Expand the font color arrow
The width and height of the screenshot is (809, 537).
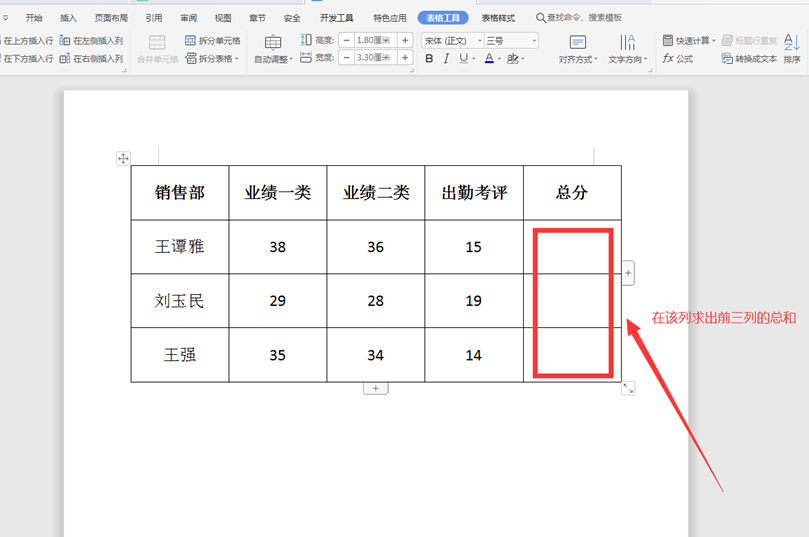coord(499,59)
